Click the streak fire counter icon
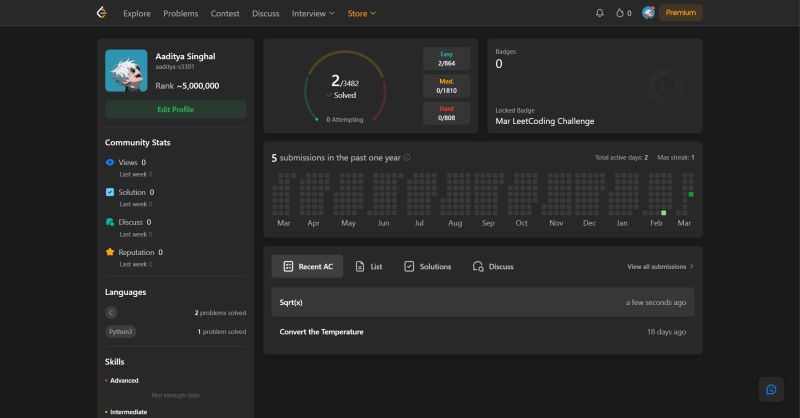800x418 pixels. tap(619, 13)
